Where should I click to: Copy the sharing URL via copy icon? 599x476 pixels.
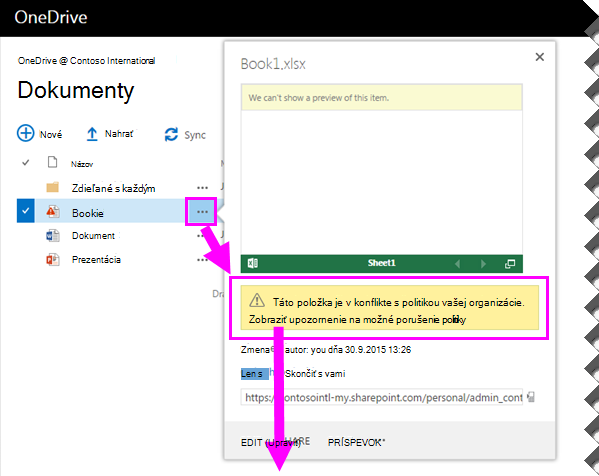(531, 397)
